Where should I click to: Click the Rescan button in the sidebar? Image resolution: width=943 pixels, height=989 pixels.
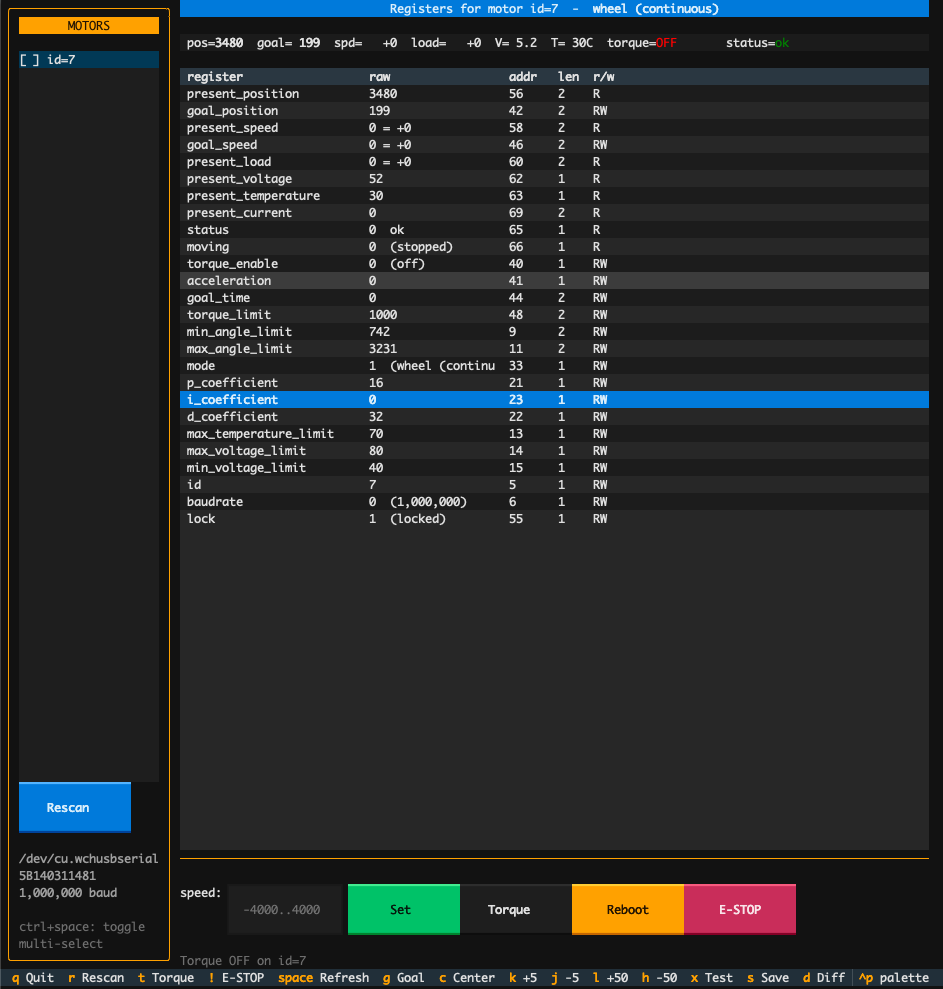[74, 808]
